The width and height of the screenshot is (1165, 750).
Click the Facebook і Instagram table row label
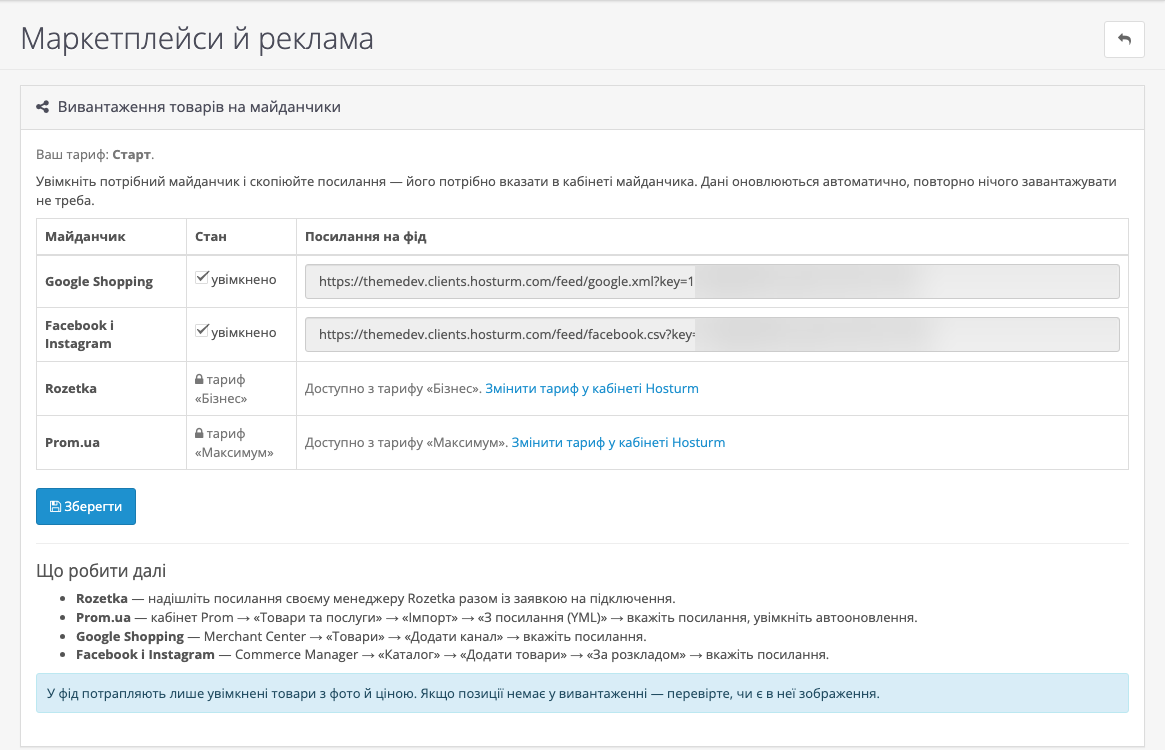click(x=79, y=334)
